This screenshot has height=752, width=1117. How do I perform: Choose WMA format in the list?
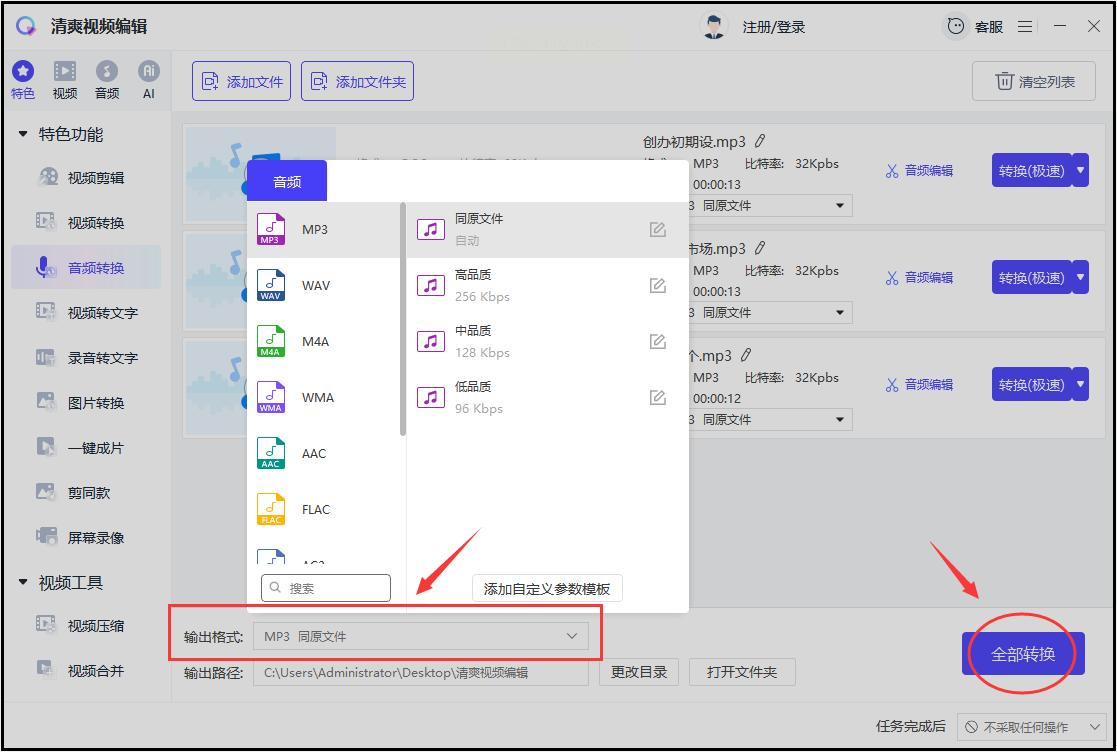[x=324, y=397]
